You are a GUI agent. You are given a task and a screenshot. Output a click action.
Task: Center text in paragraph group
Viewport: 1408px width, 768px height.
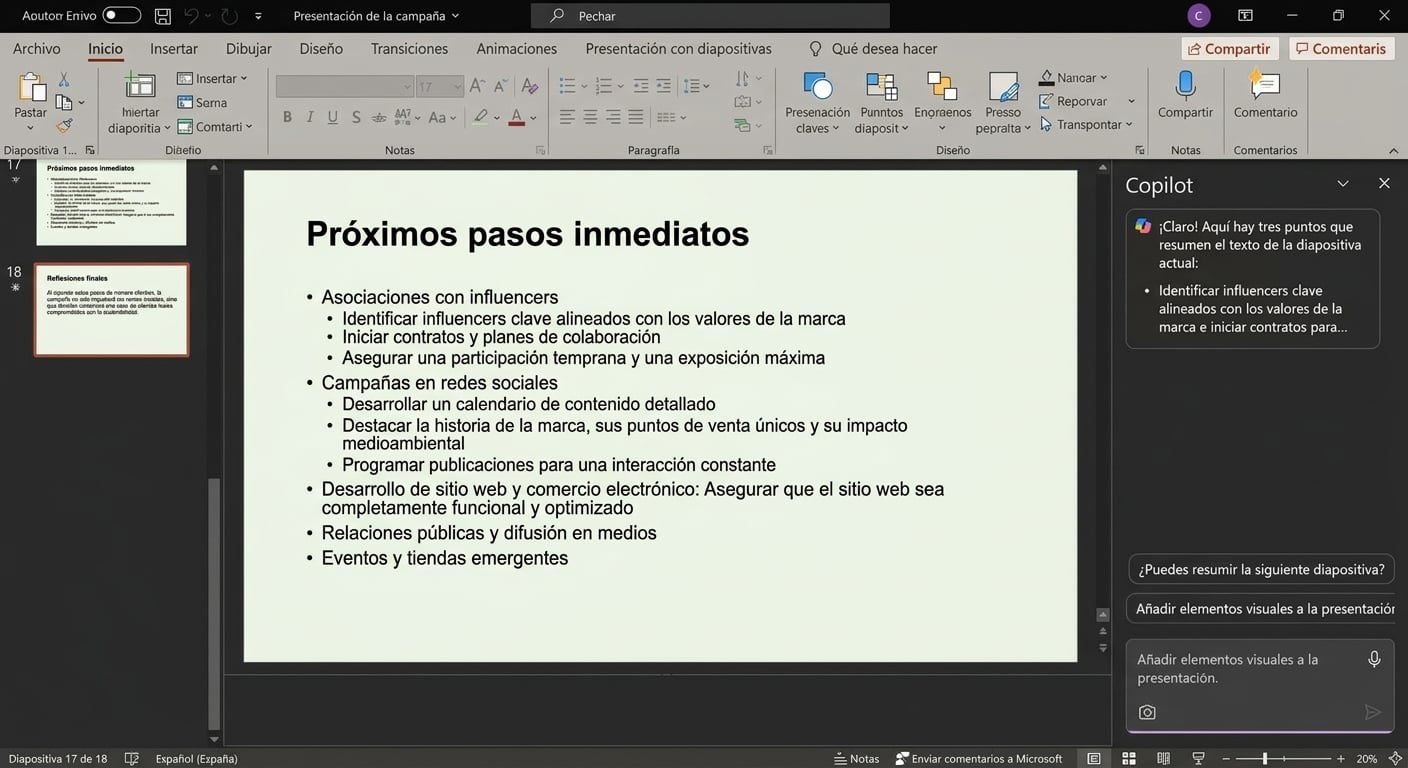tap(590, 117)
